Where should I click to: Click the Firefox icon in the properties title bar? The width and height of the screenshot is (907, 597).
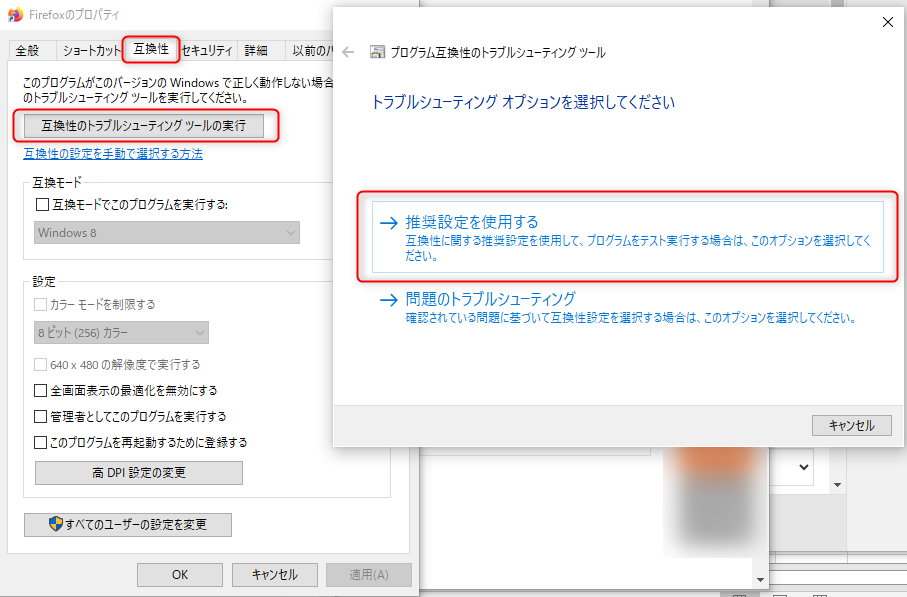click(x=16, y=14)
